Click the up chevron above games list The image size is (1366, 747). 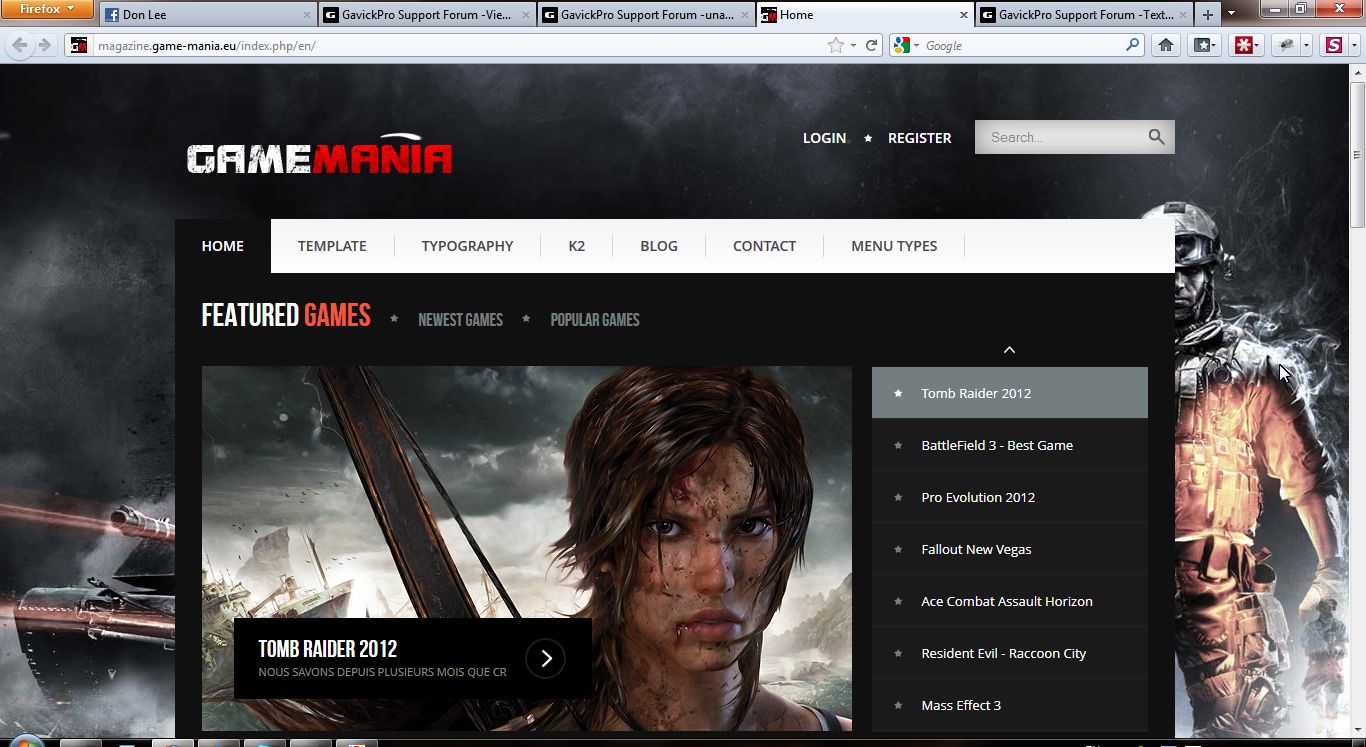point(1009,349)
